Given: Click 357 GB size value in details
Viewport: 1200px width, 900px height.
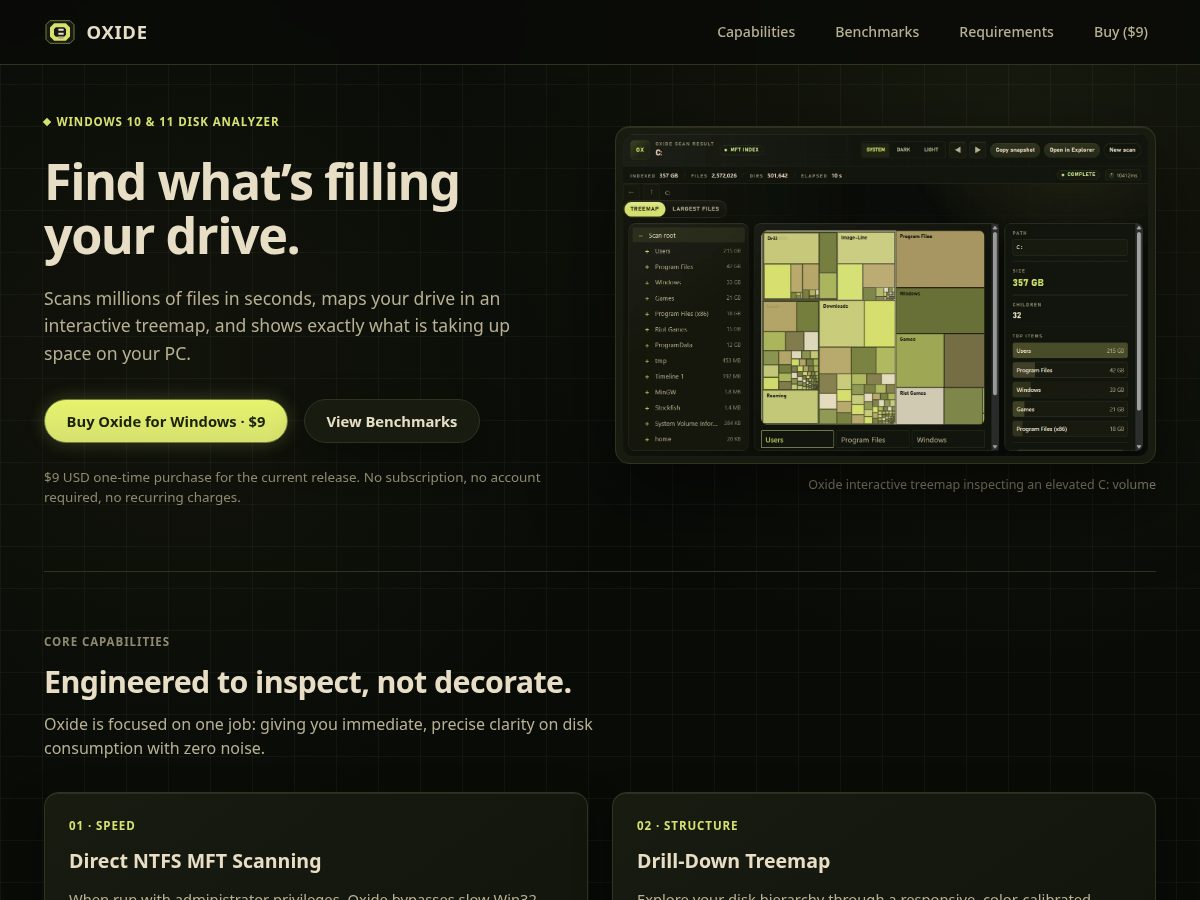Looking at the screenshot, I should 1028,283.
